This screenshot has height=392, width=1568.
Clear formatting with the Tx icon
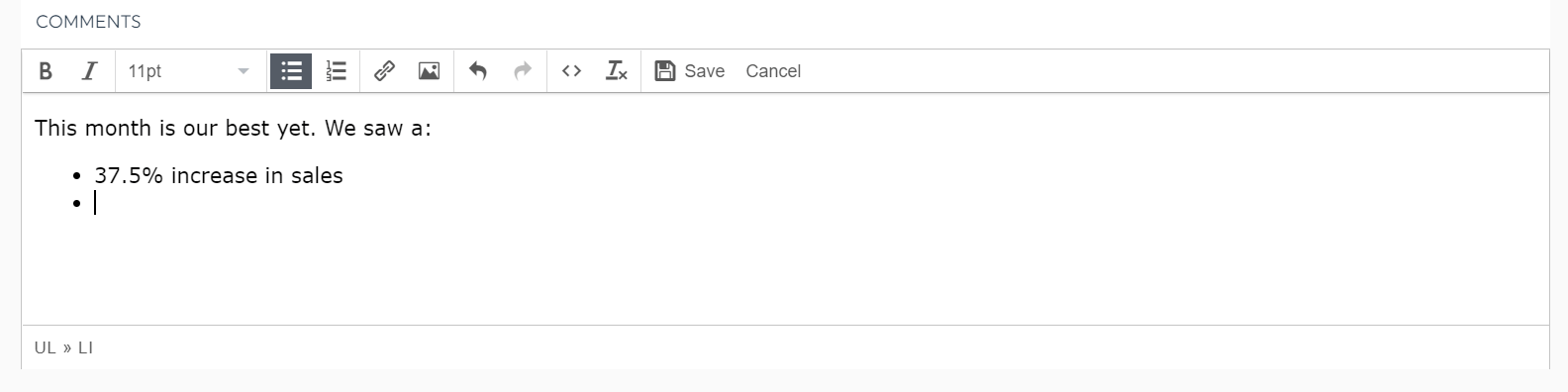[x=616, y=71]
